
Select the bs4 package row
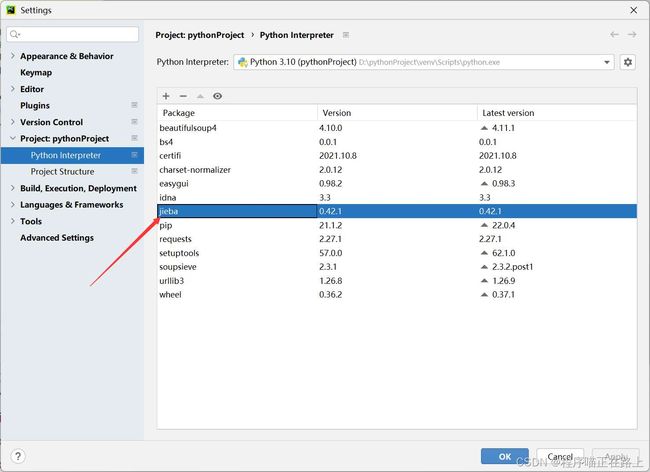(x=397, y=142)
